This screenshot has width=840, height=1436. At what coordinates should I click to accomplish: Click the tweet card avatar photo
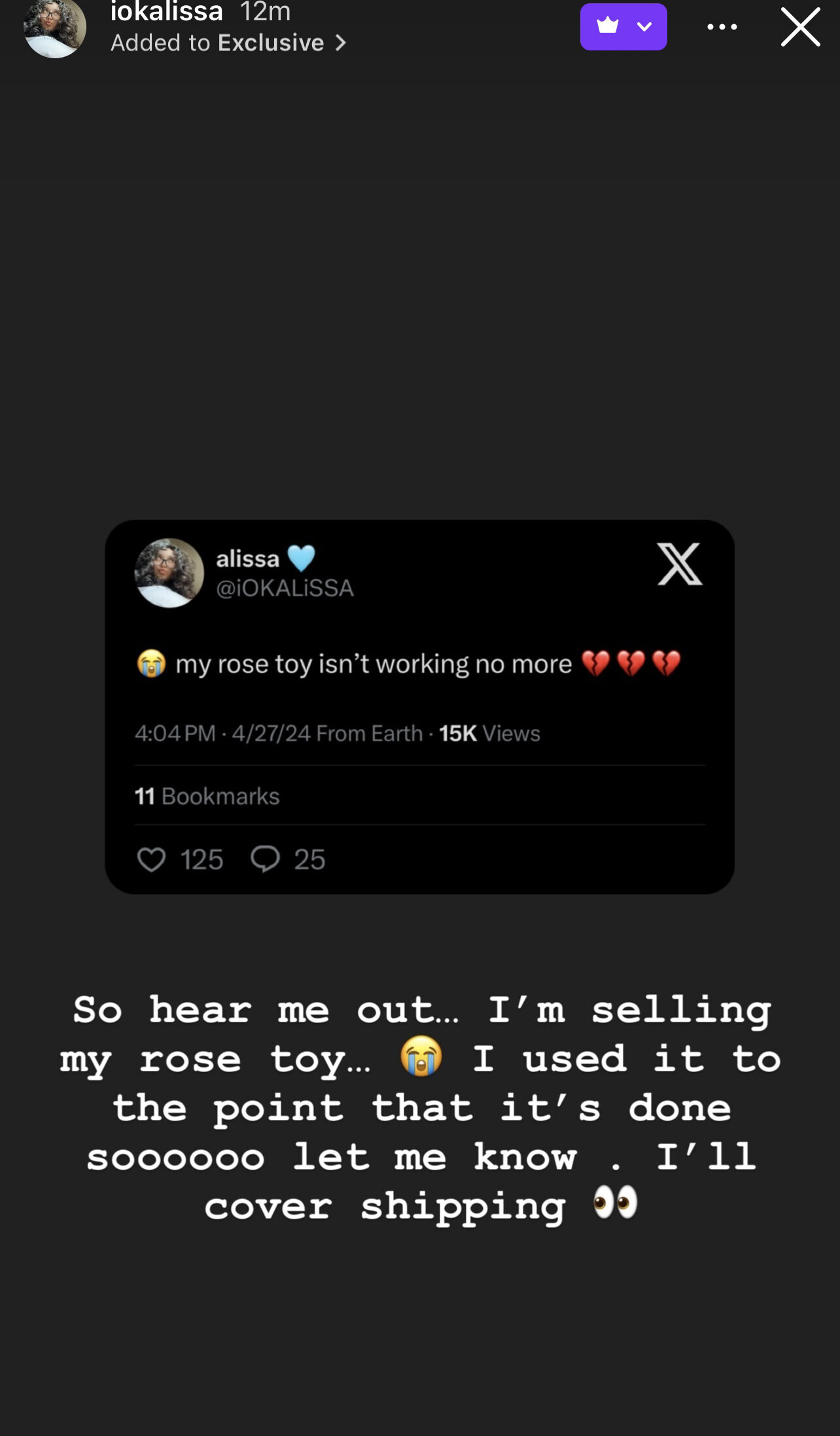(169, 573)
